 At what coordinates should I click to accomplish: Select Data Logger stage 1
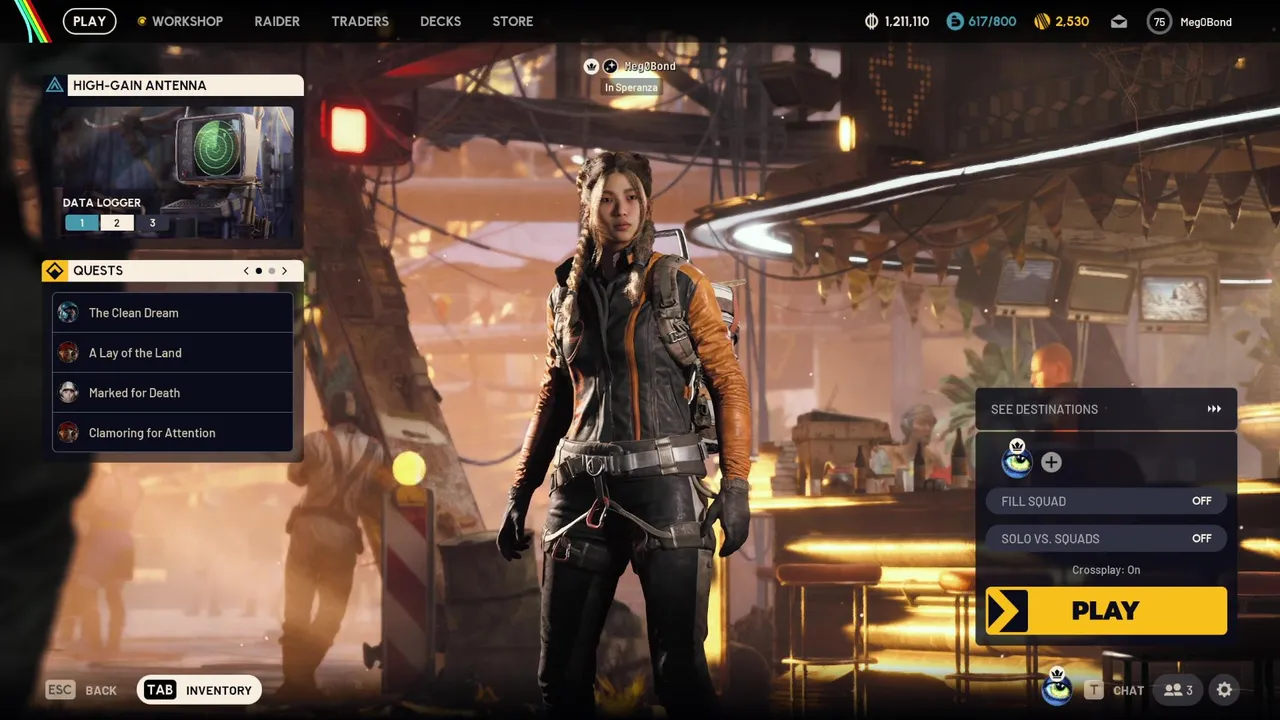(x=82, y=223)
